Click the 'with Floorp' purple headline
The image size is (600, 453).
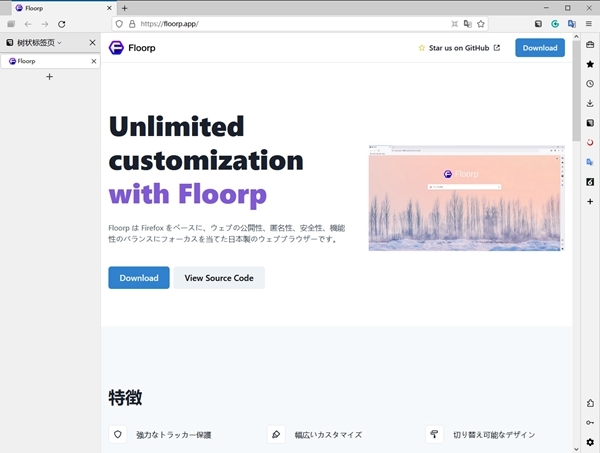point(188,194)
